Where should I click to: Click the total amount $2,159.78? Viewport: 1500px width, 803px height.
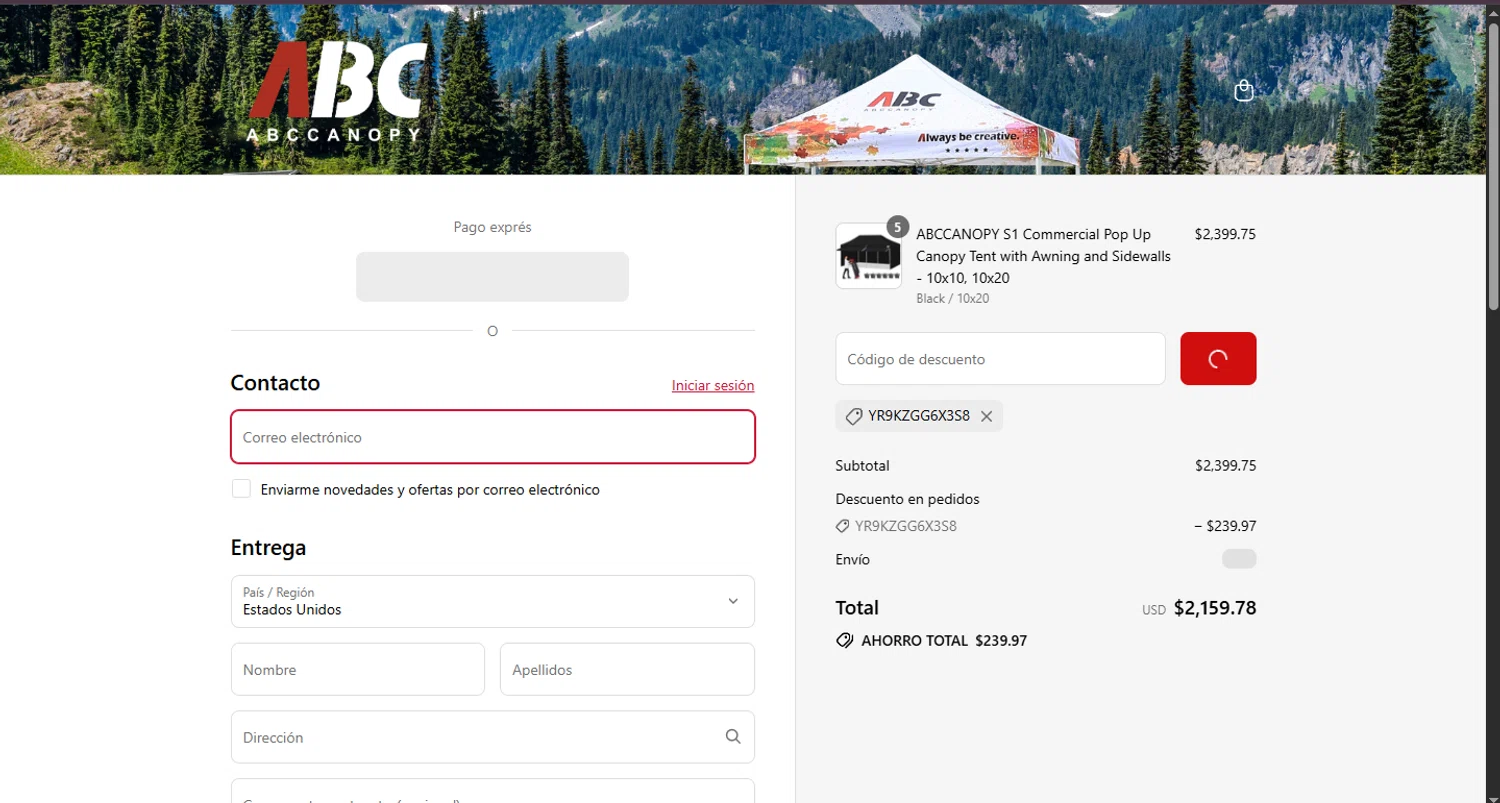[x=1215, y=608]
